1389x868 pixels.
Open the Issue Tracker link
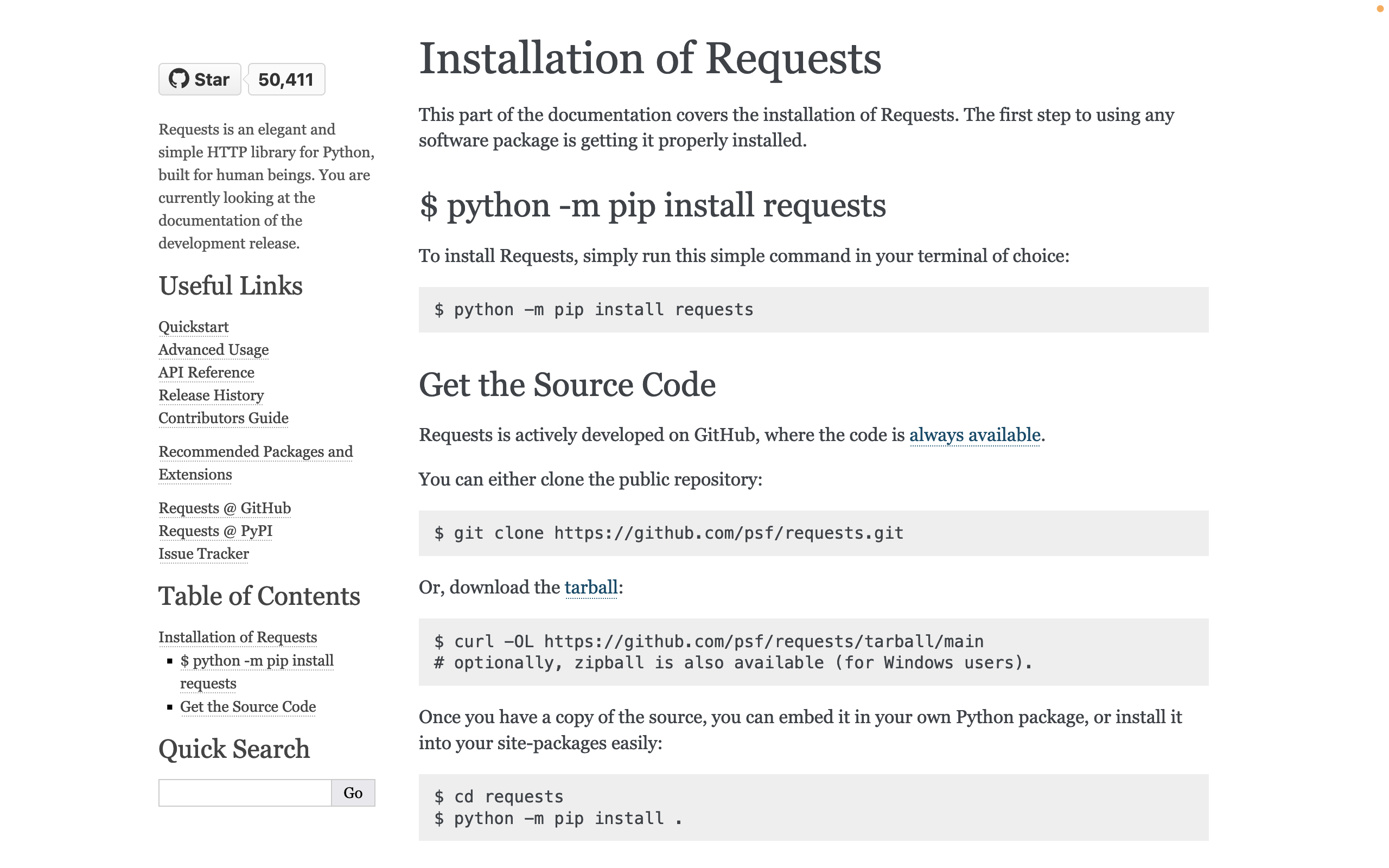[204, 554]
